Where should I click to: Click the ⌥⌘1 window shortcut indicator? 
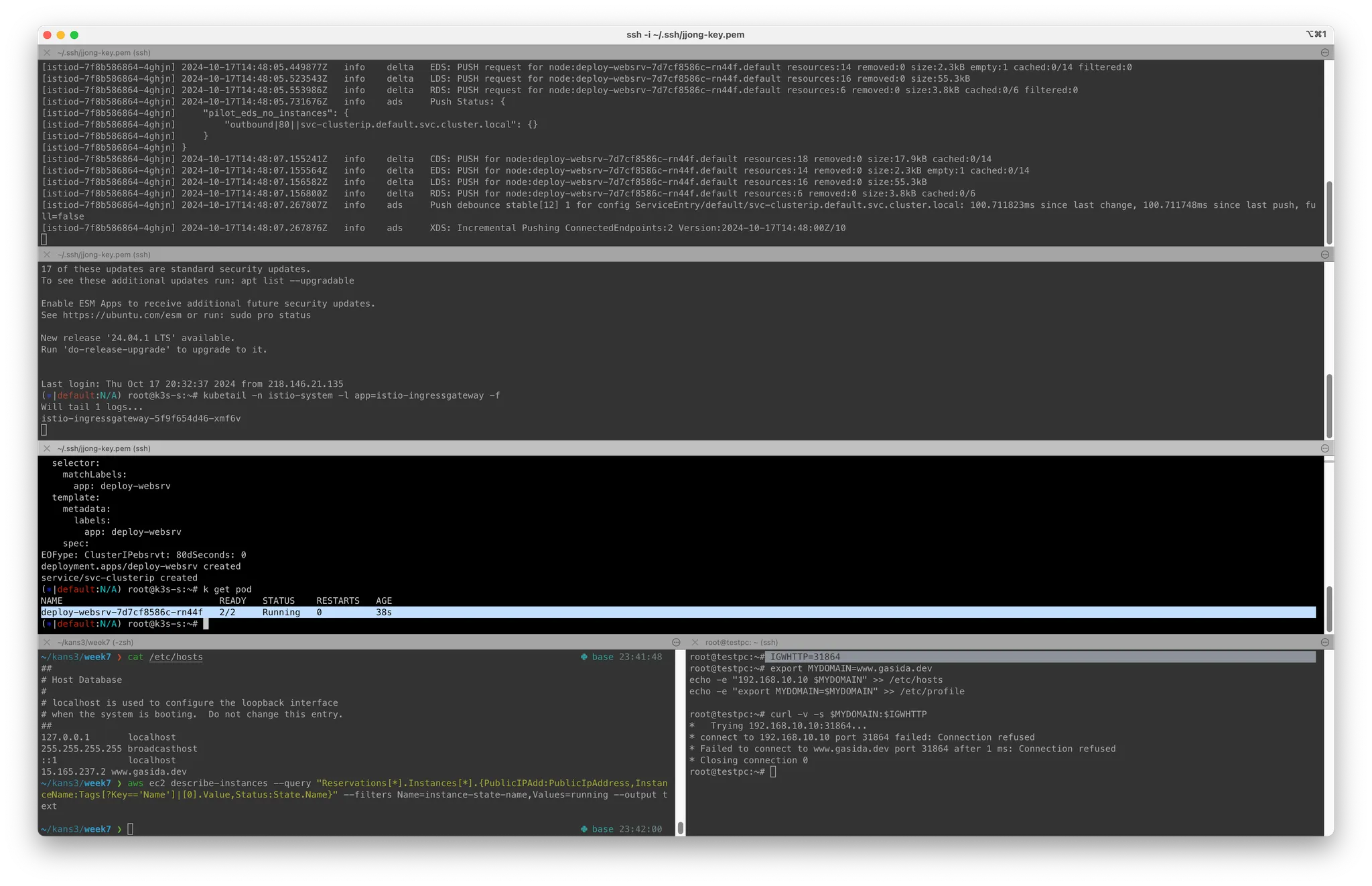tap(1316, 34)
